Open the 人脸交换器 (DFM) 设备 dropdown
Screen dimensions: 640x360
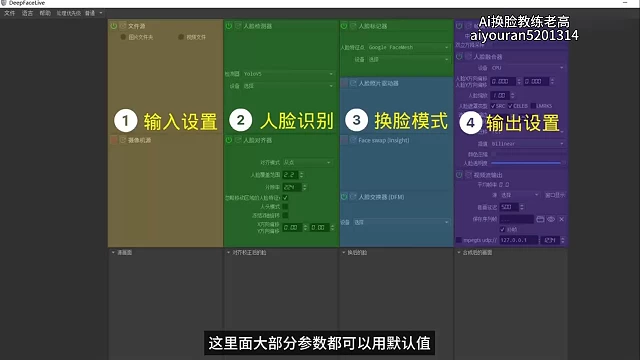[x=401, y=222]
